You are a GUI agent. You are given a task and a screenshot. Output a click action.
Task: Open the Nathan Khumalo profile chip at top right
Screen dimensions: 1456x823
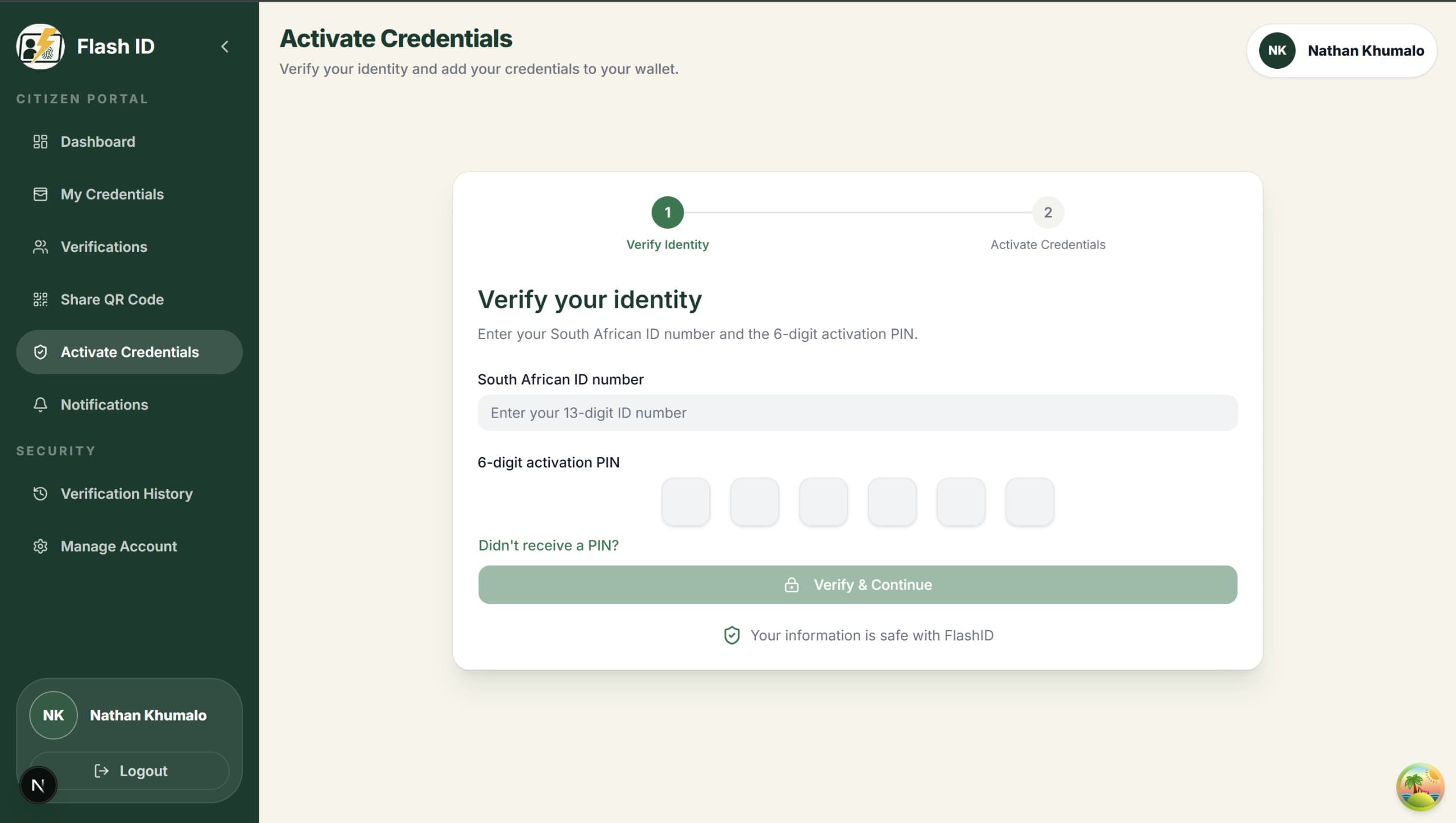[1342, 51]
